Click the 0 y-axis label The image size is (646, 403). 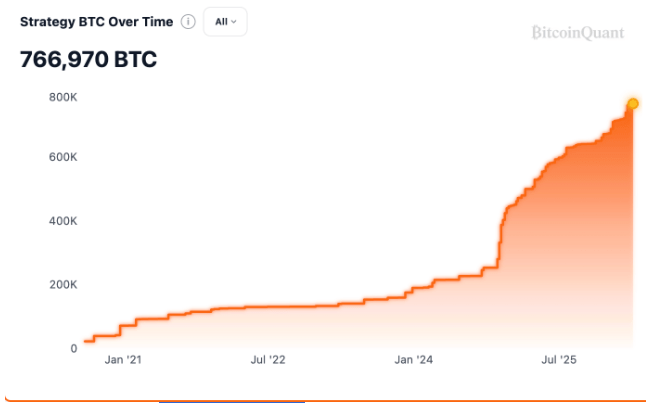pyautogui.click(x=73, y=348)
